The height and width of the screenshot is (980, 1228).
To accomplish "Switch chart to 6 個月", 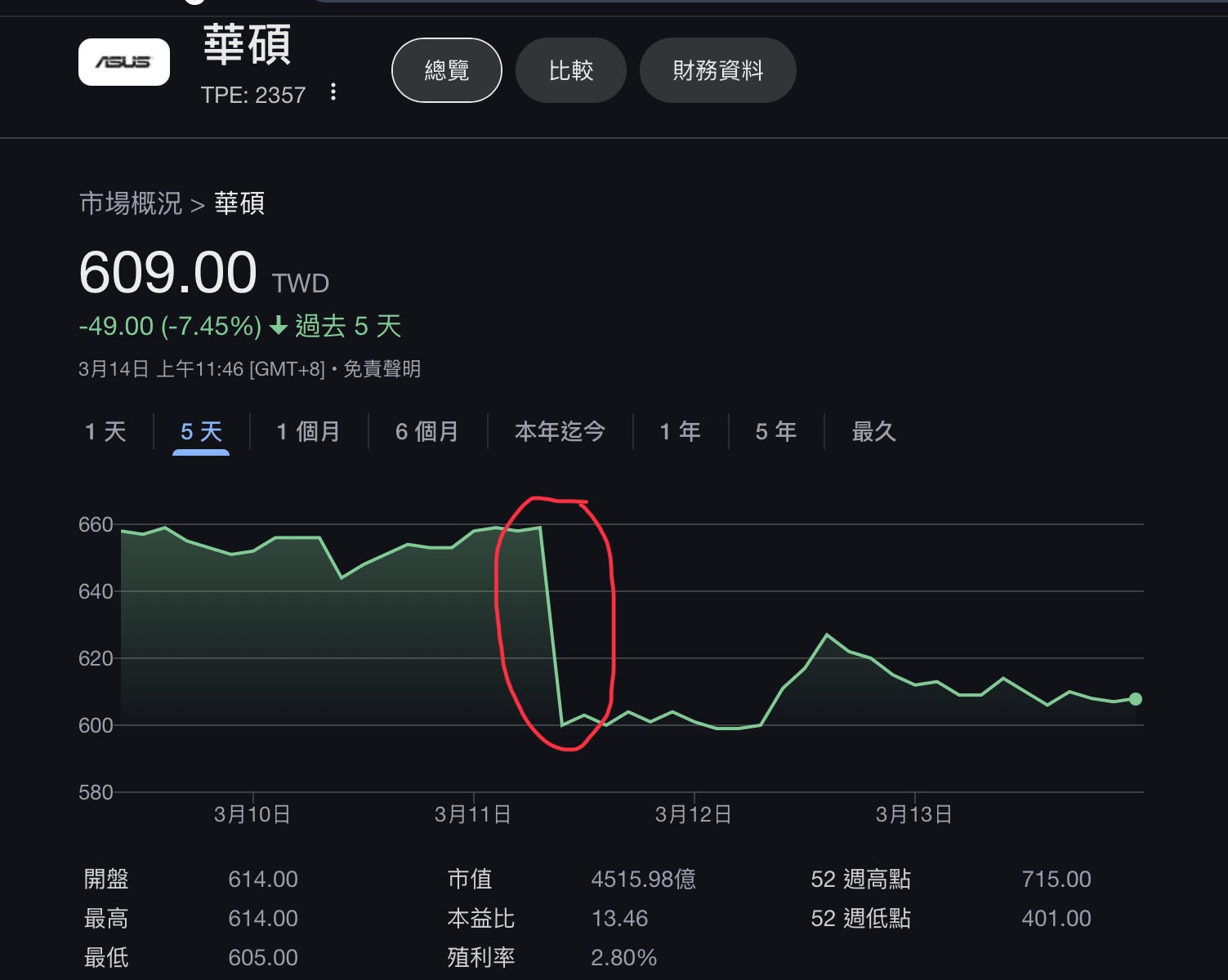I will [427, 431].
